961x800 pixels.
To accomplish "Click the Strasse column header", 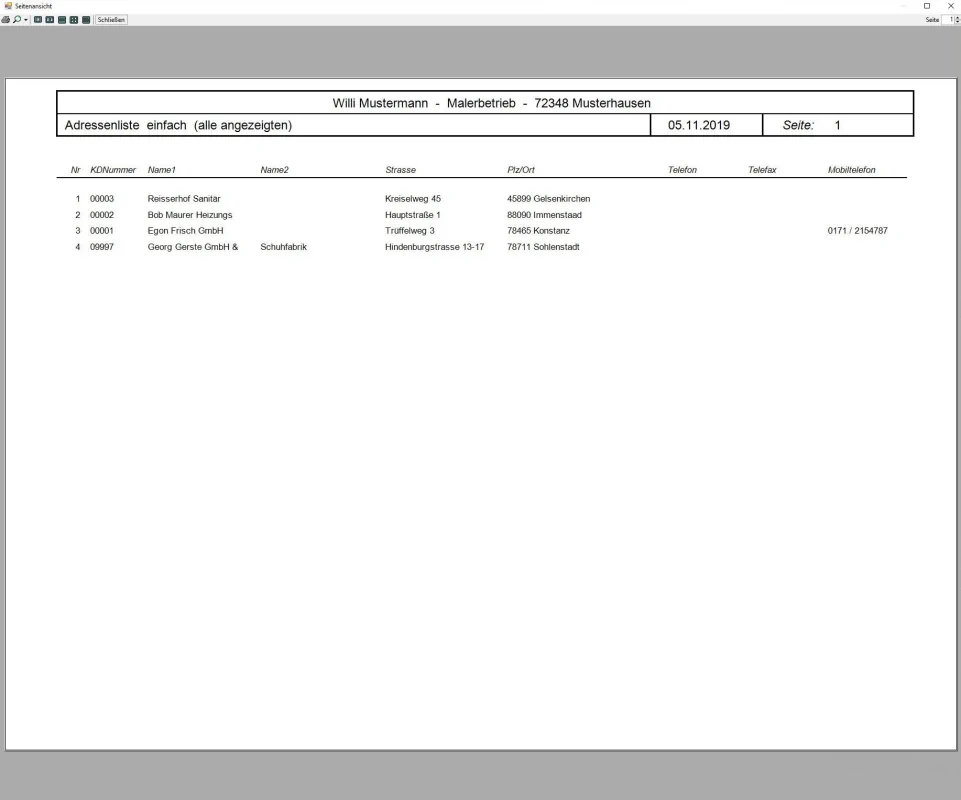I will 400,170.
